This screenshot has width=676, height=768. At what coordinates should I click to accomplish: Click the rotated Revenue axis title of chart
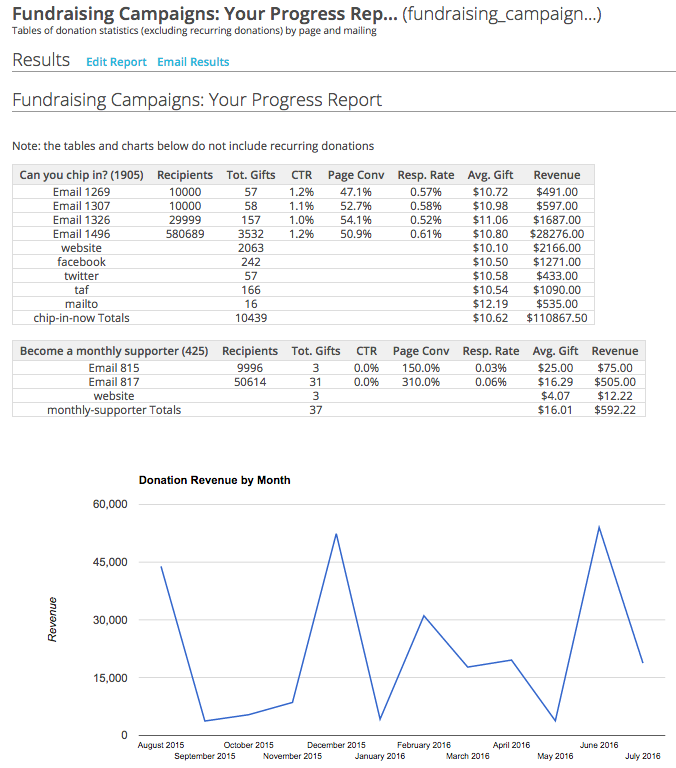click(x=52, y=620)
